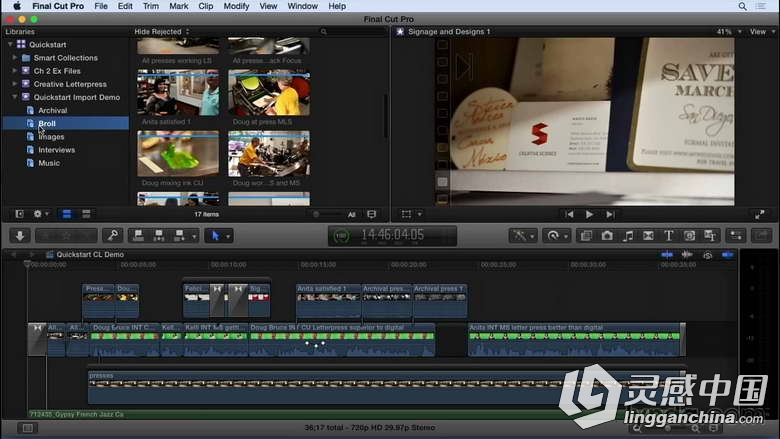
Task: Open the Hide Rejected filter dropdown
Action: [x=162, y=31]
